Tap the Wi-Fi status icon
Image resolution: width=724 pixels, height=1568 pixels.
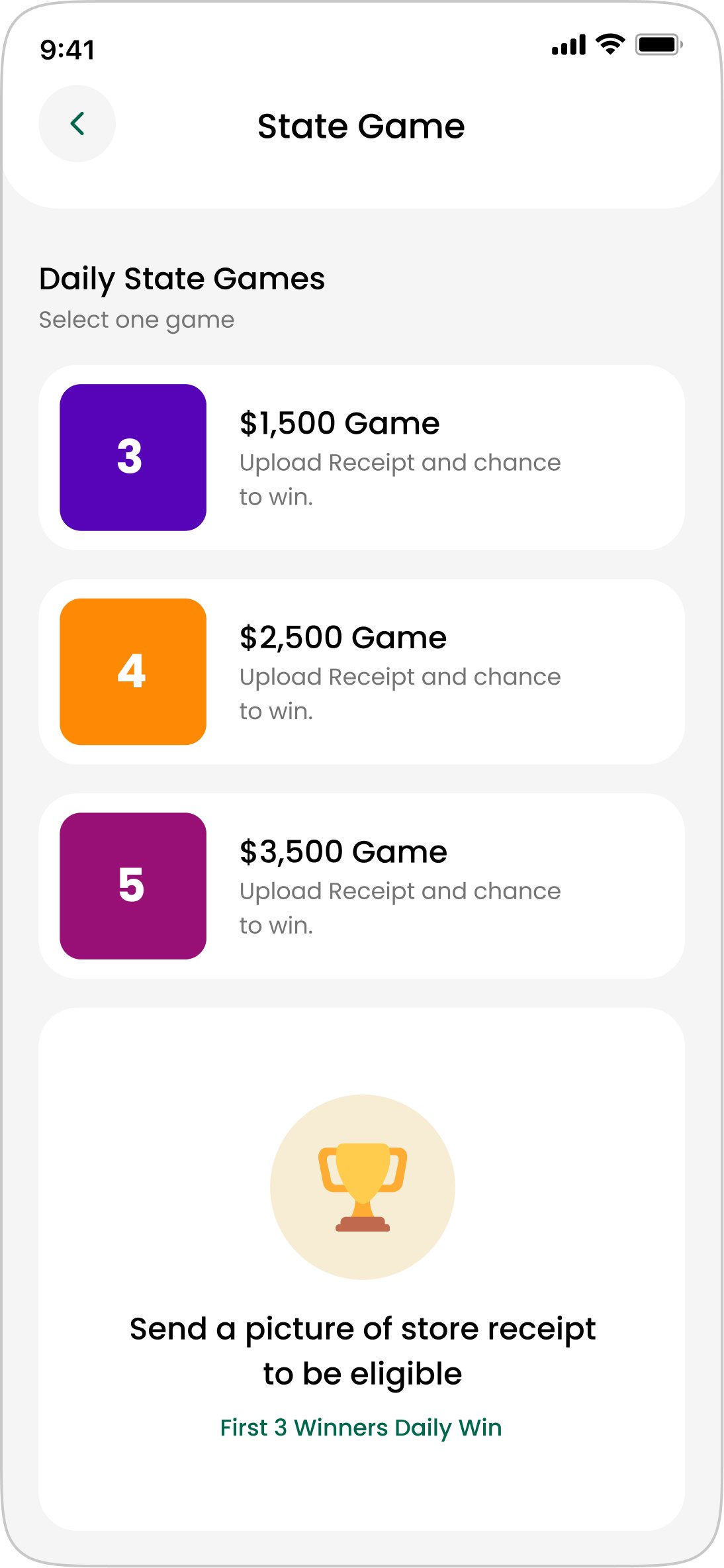click(x=610, y=44)
